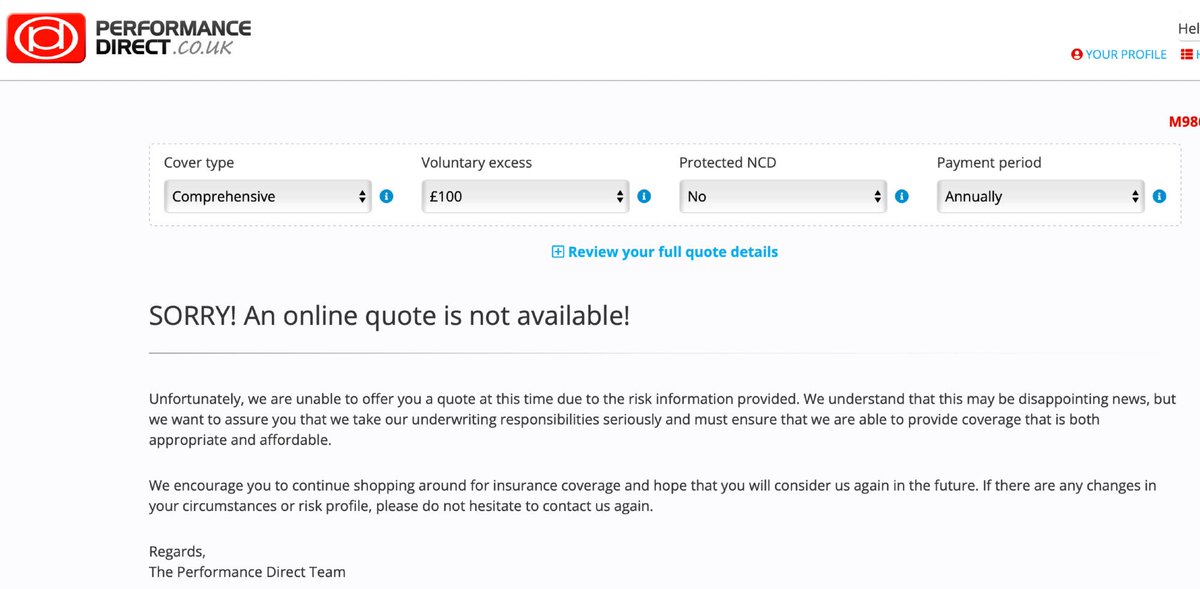This screenshot has height=589, width=1200.
Task: Open the Your Profile link
Action: 1126,55
